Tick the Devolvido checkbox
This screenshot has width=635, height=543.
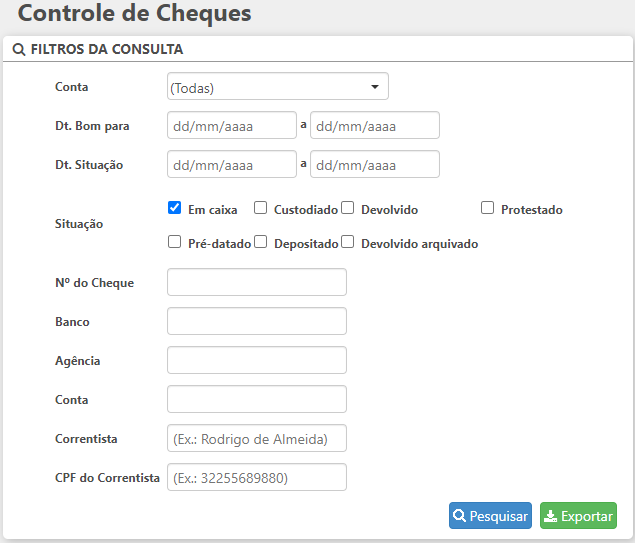(348, 209)
